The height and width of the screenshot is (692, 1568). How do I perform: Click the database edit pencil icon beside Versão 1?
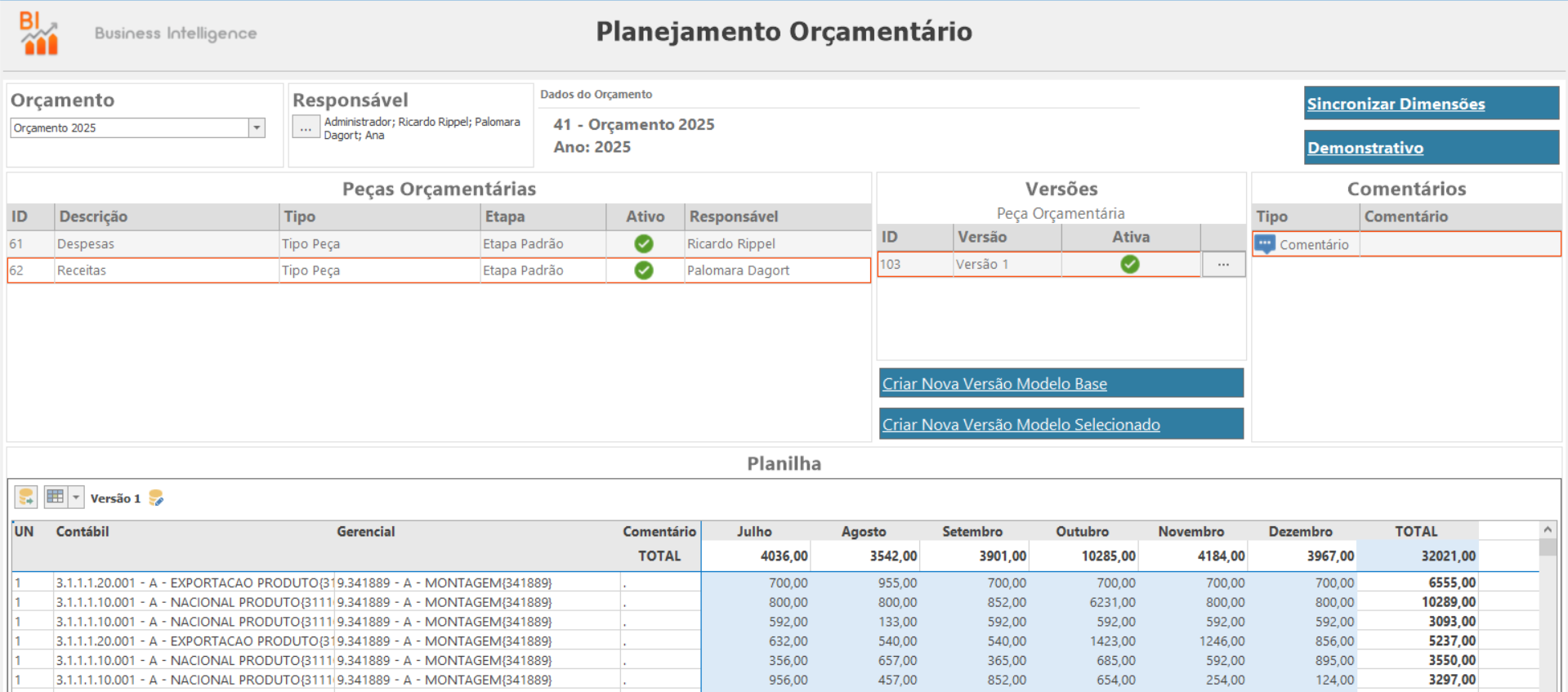click(x=156, y=498)
